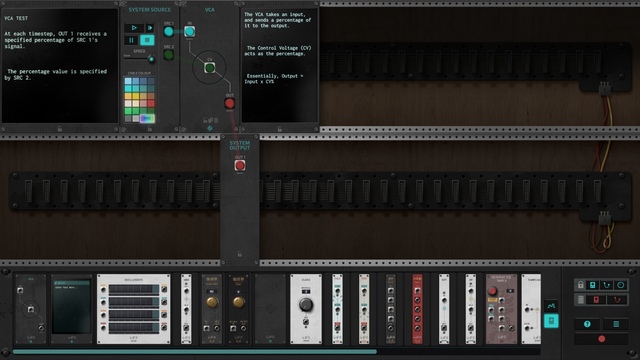Switch to the waveform view tab
The height and width of the screenshot is (360, 640).
(551, 305)
